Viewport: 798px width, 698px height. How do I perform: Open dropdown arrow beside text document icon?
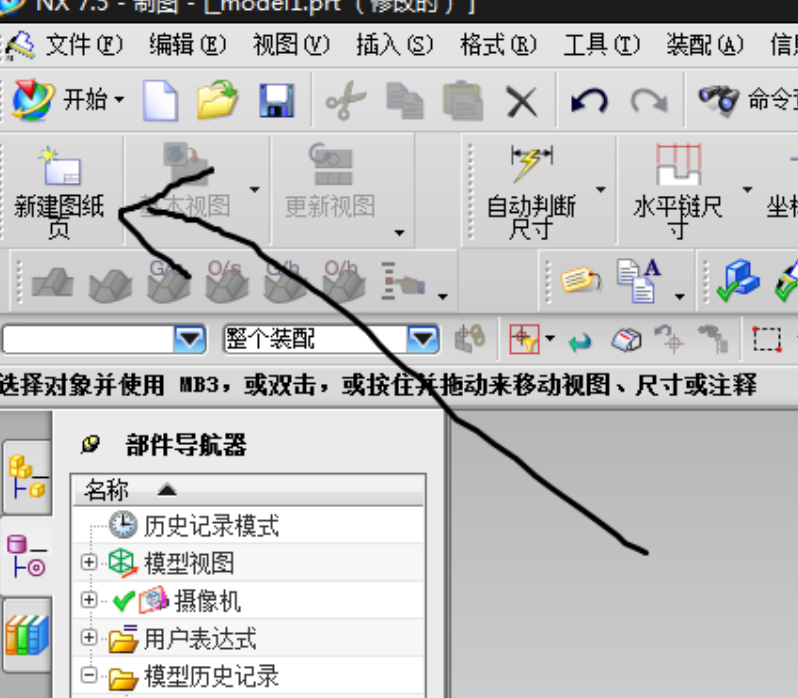click(x=680, y=297)
